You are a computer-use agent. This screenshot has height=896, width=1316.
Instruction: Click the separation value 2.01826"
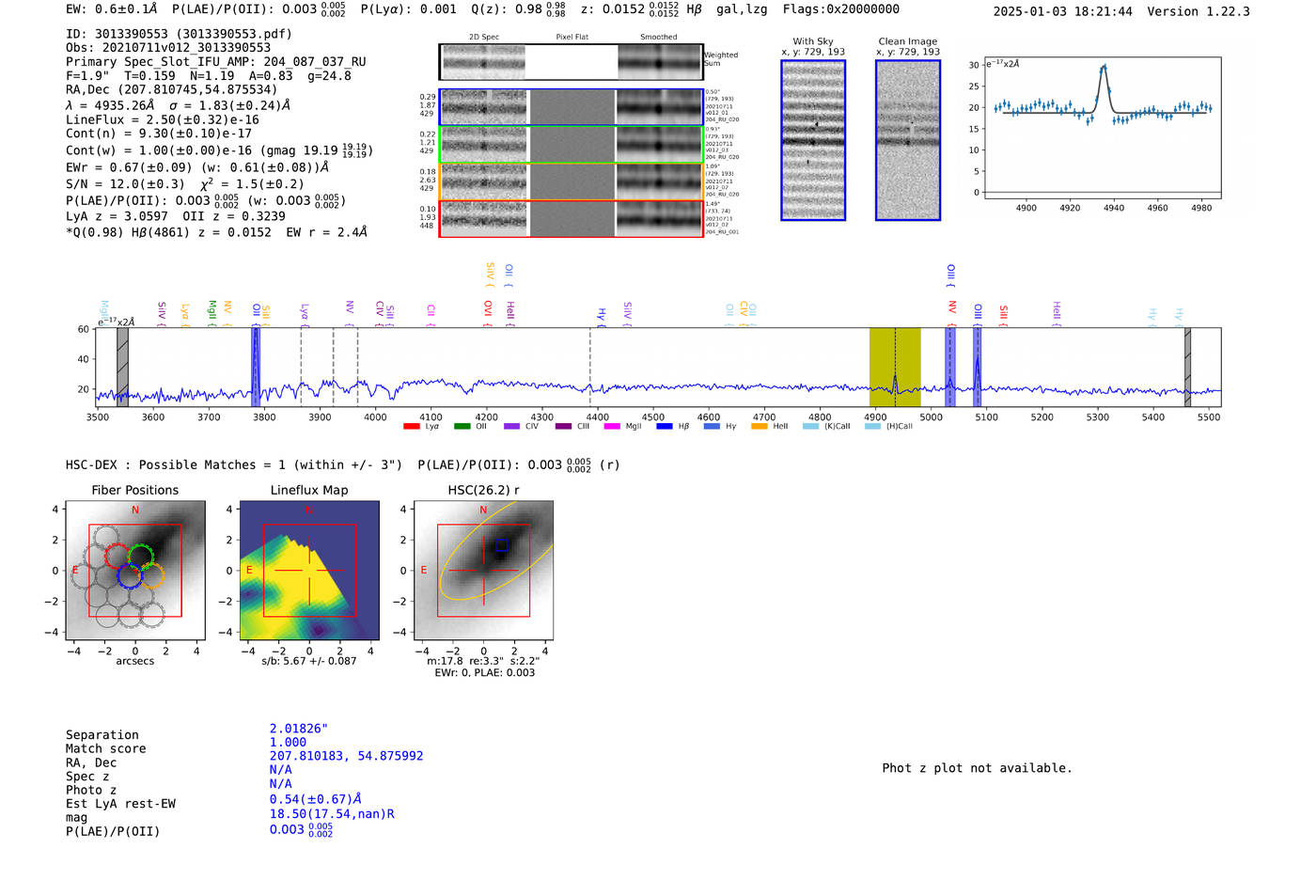point(299,729)
